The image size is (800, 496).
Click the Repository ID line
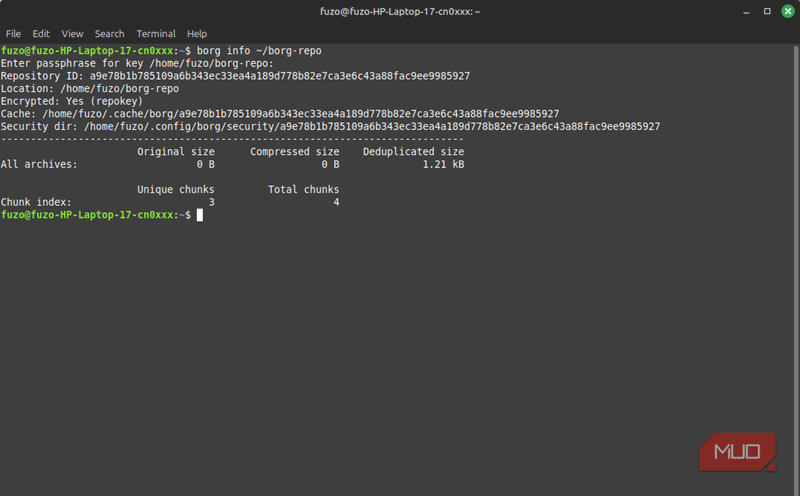235,76
